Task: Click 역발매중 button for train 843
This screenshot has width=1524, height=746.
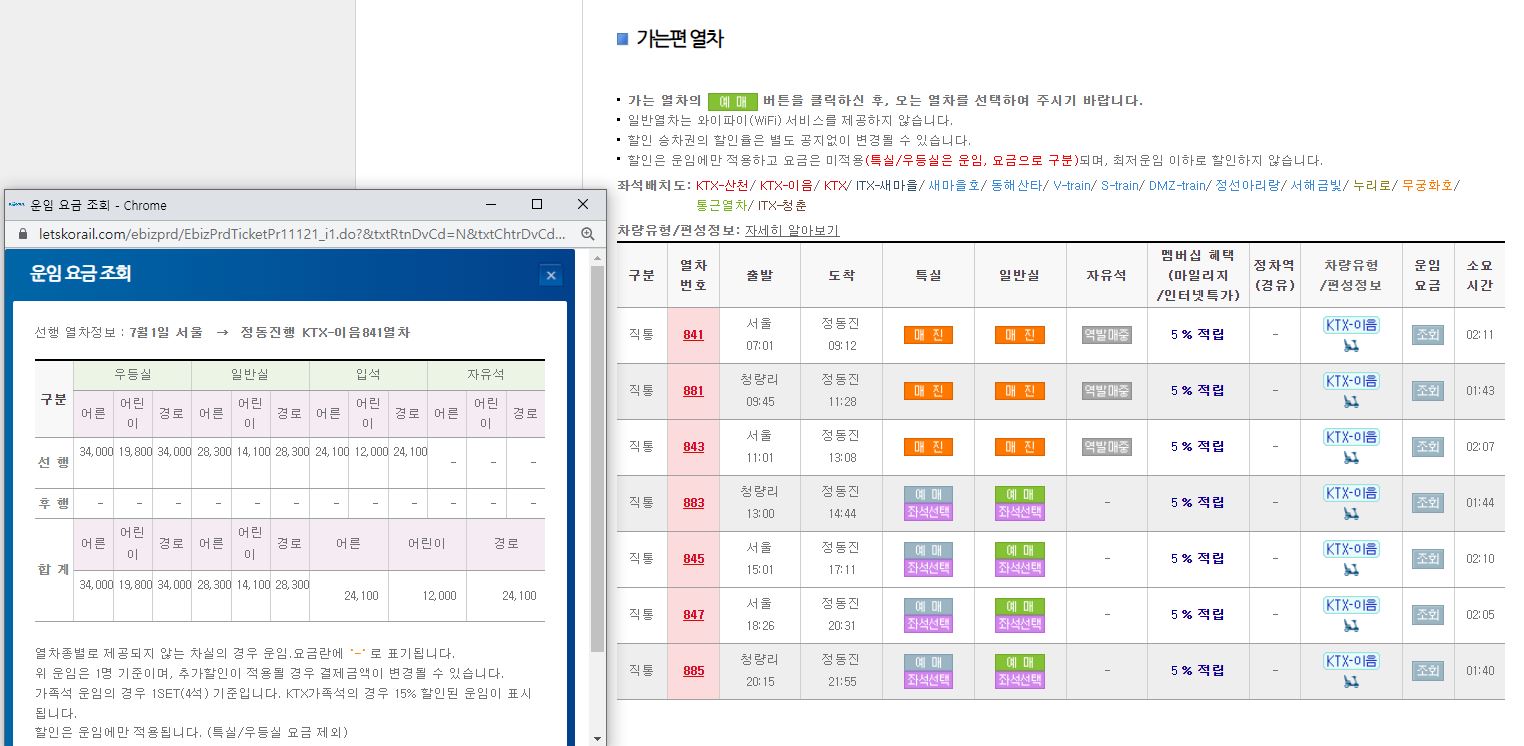Action: coord(1107,447)
